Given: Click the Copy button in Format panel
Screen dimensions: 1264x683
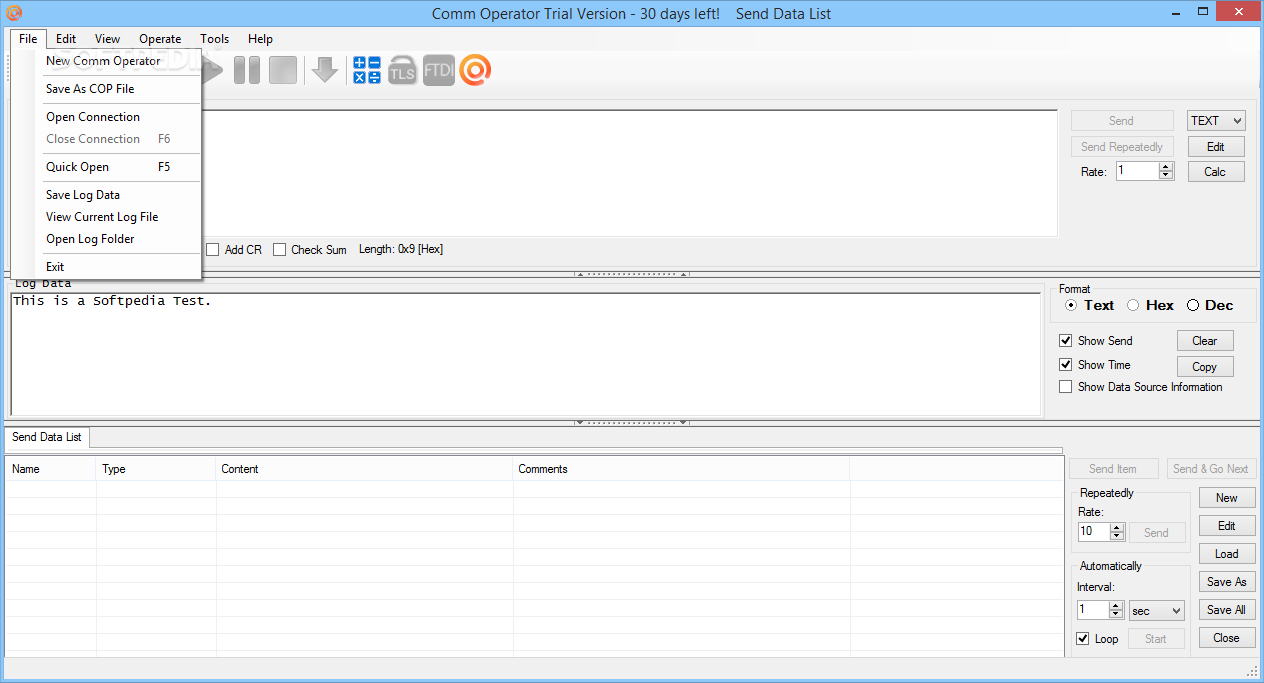Looking at the screenshot, I should pos(1205,367).
